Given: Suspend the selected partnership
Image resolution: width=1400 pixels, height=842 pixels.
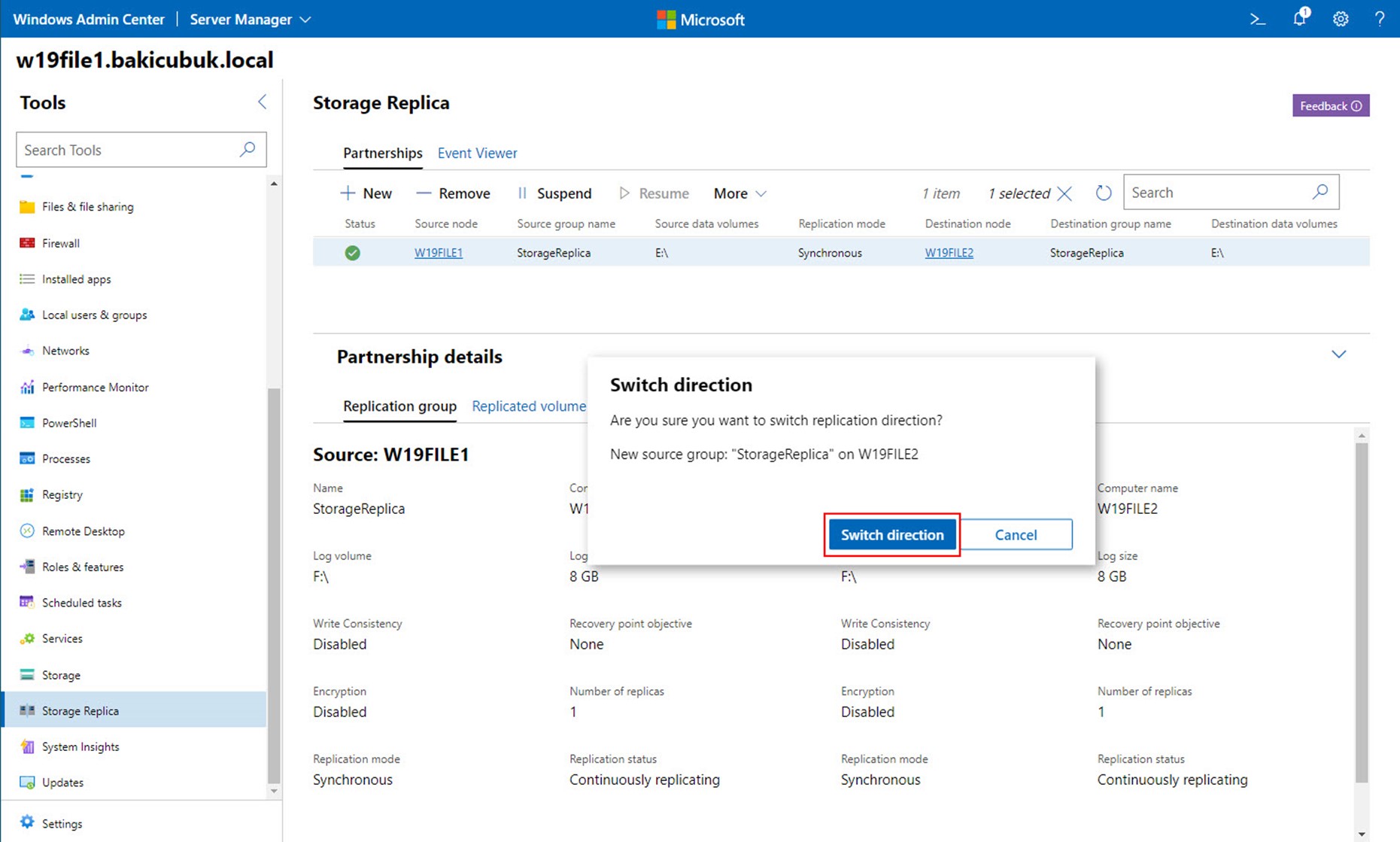Looking at the screenshot, I should click(554, 193).
